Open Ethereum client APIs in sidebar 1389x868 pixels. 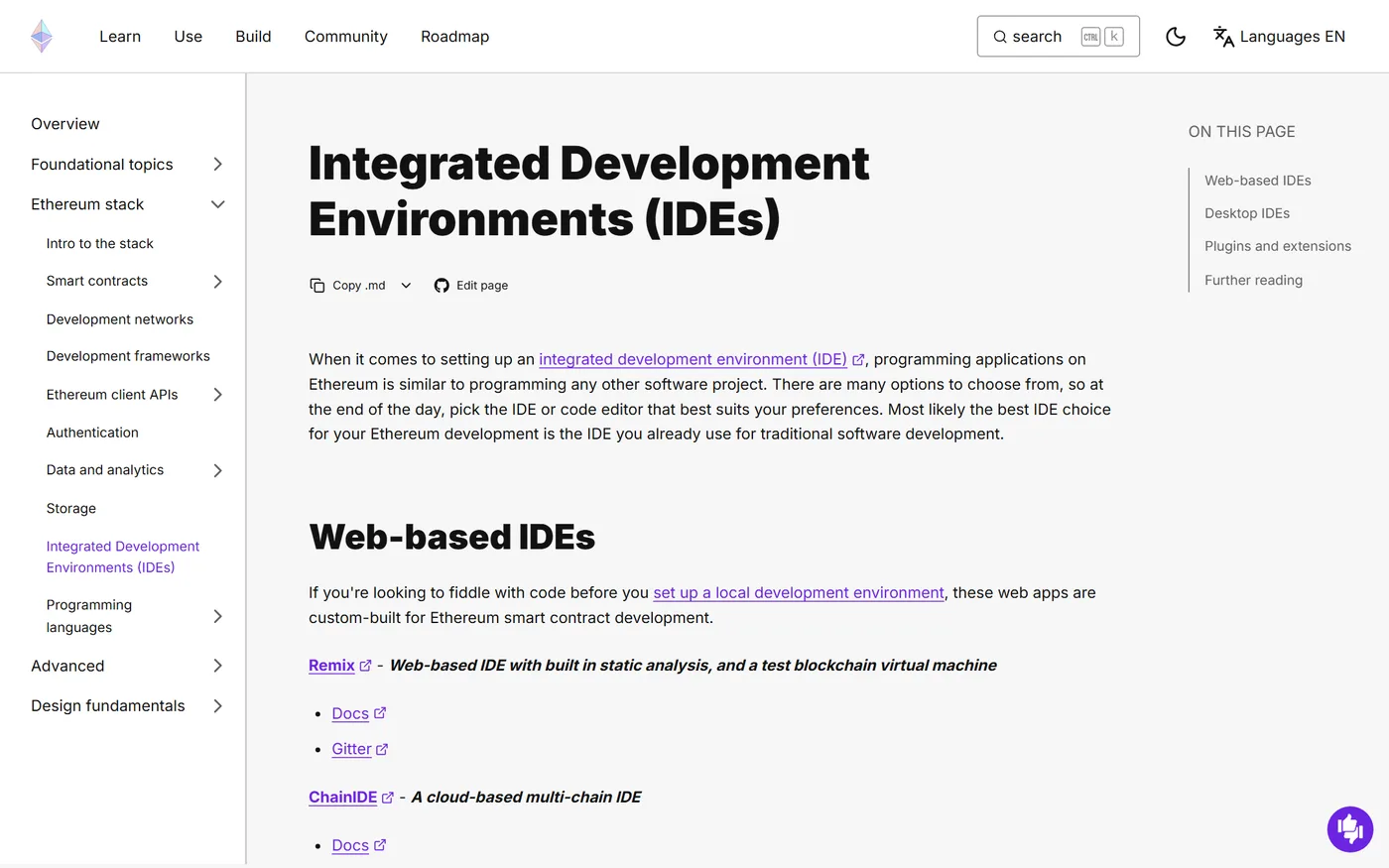click(112, 395)
